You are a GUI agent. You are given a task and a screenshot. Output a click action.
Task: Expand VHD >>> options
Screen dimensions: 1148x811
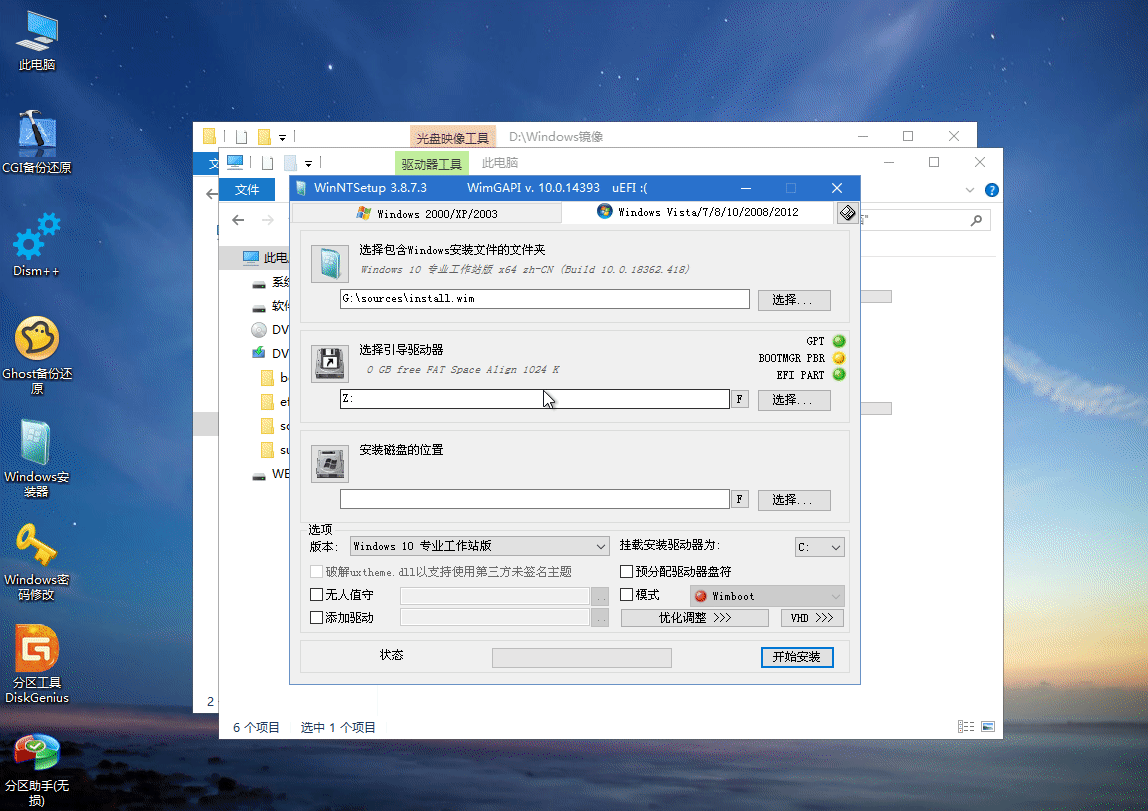click(812, 618)
